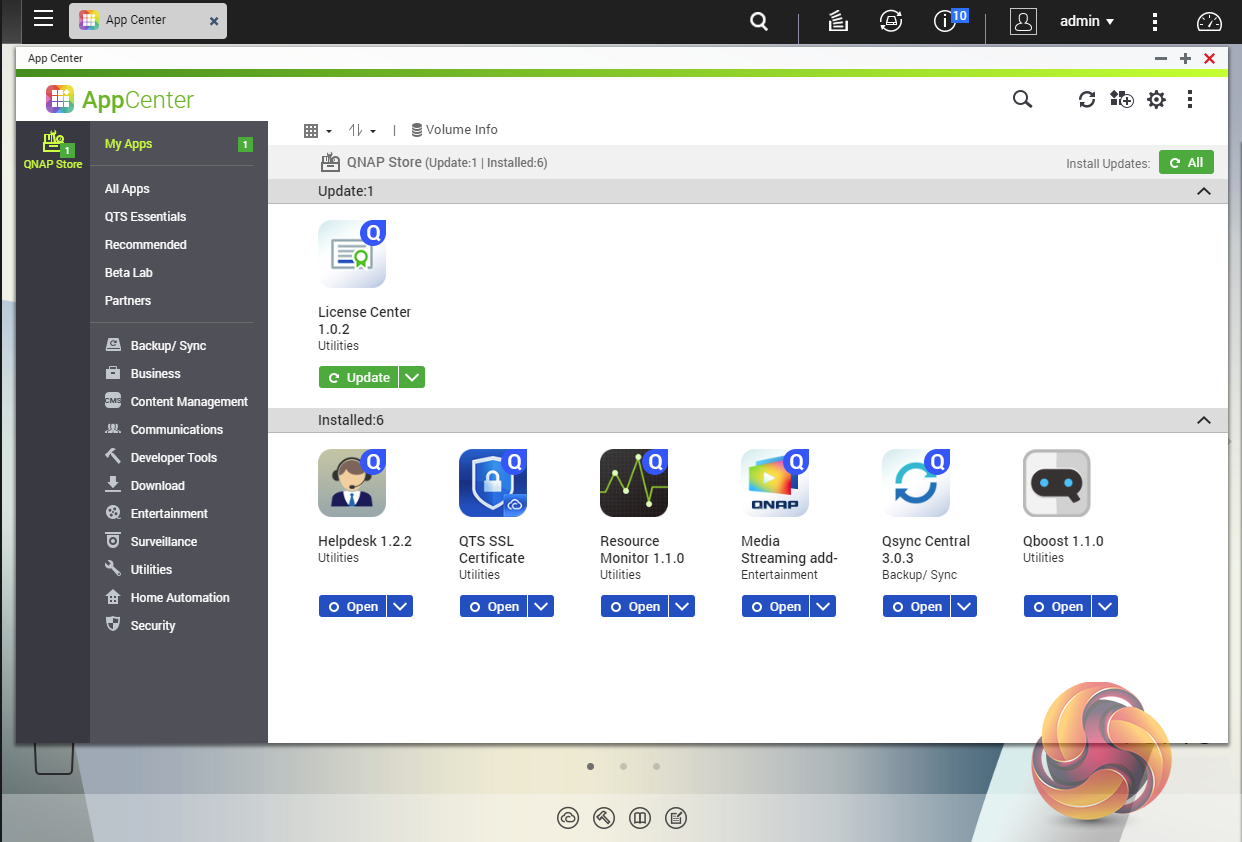1242x842 pixels.
Task: Expand Qsync Central Open dropdown arrow
Action: click(964, 606)
